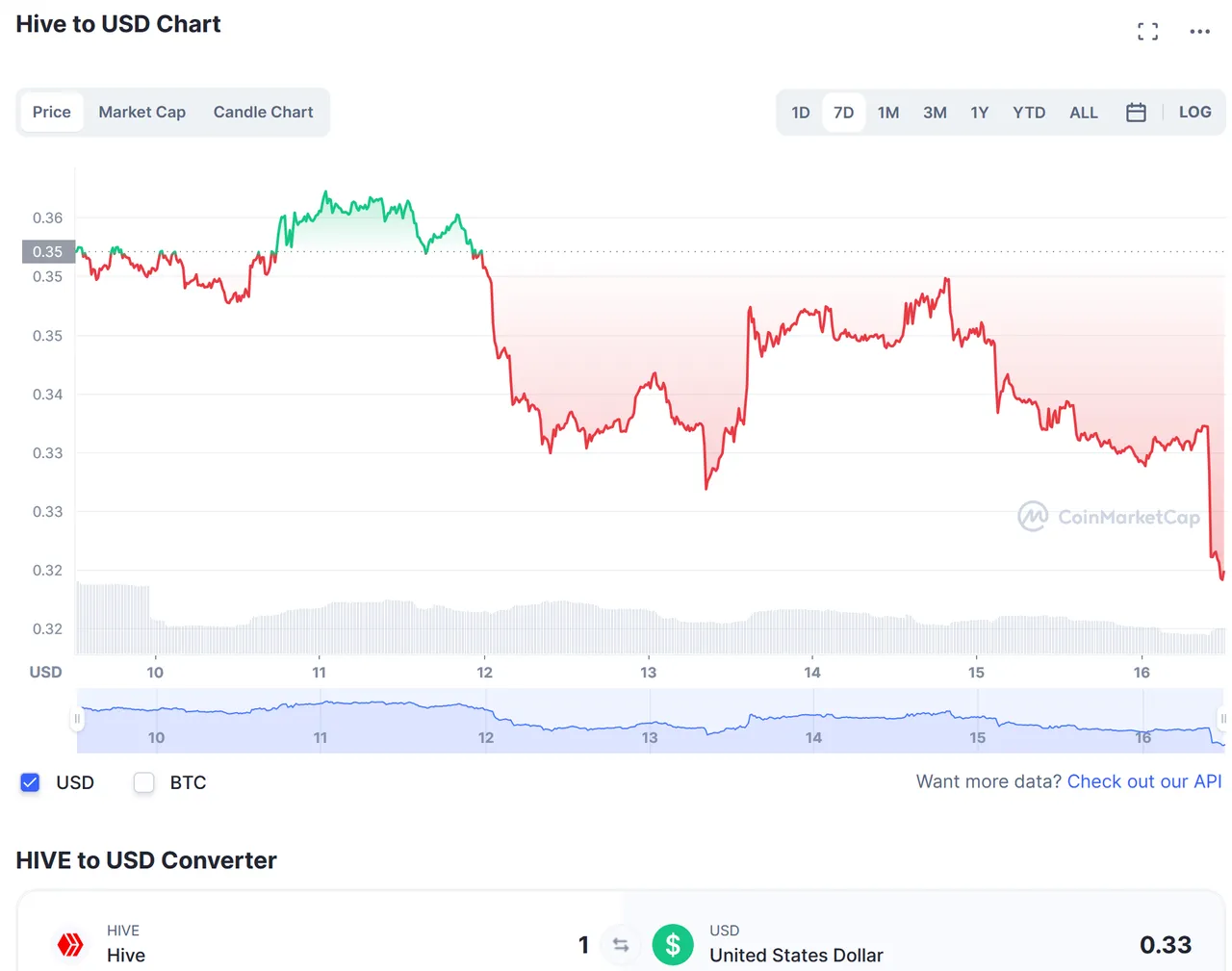Enable the BTC checkbox
This screenshot has width=1232, height=971.
(144, 782)
